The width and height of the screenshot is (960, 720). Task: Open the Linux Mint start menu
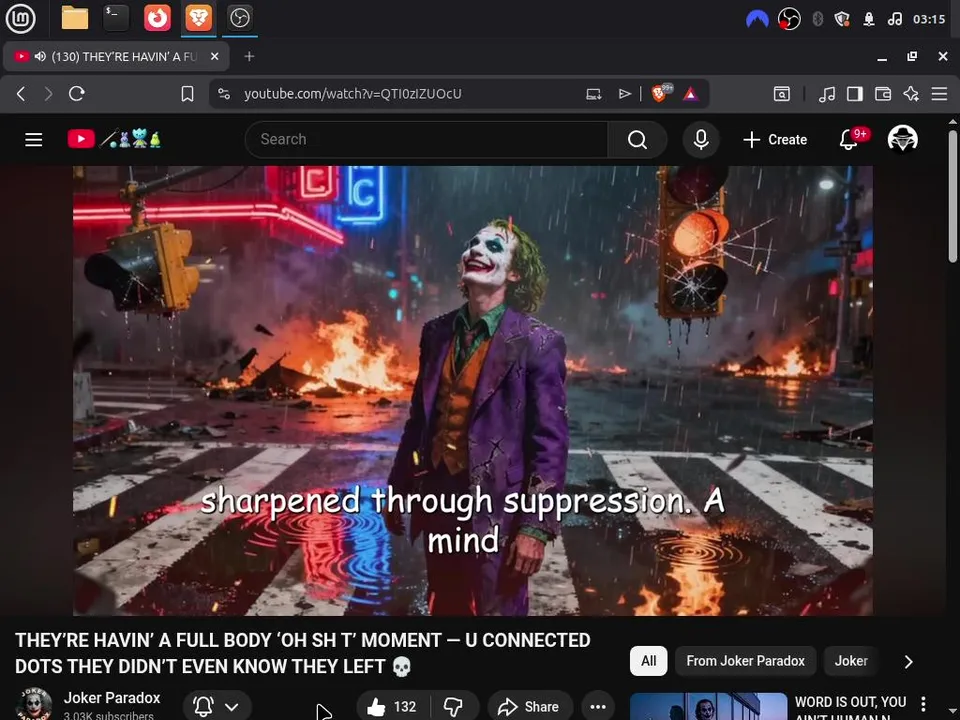20,18
